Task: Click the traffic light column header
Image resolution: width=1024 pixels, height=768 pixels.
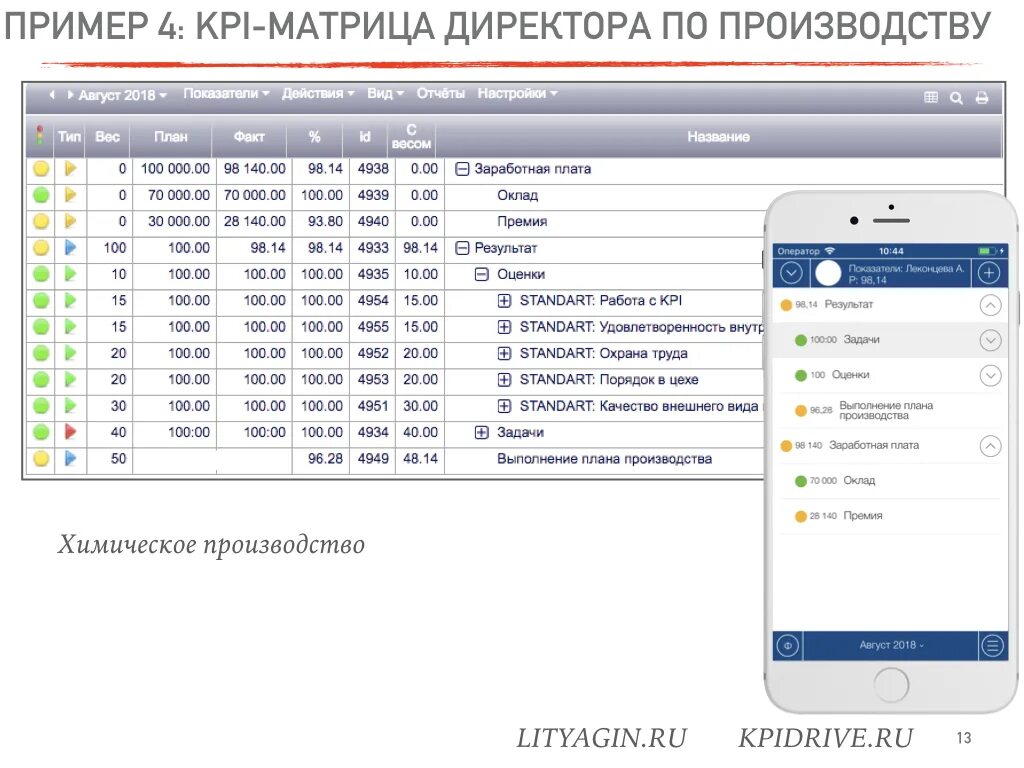Action: (x=40, y=136)
